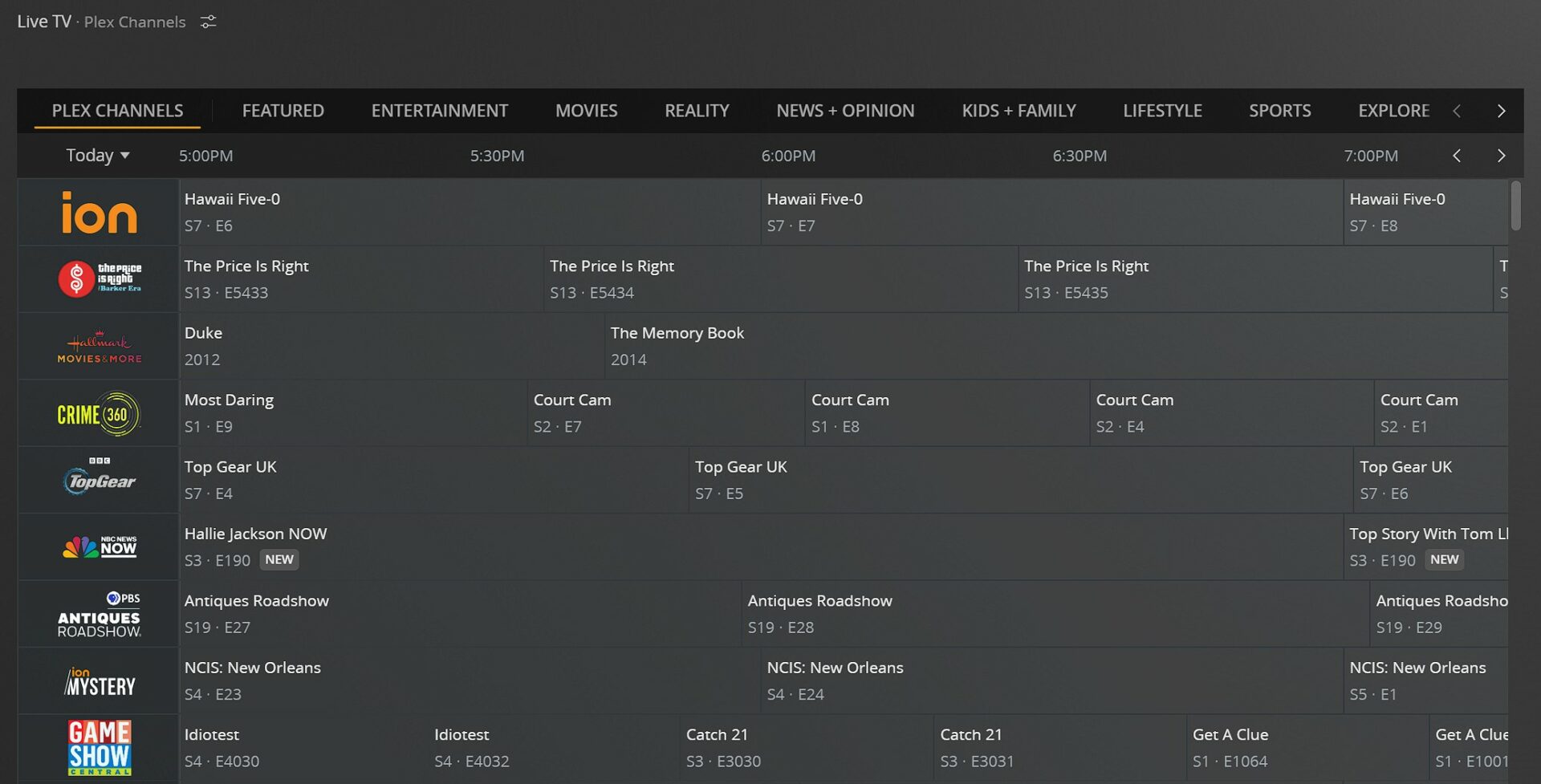Open Hallie Jackson NOW listing

click(x=761, y=547)
